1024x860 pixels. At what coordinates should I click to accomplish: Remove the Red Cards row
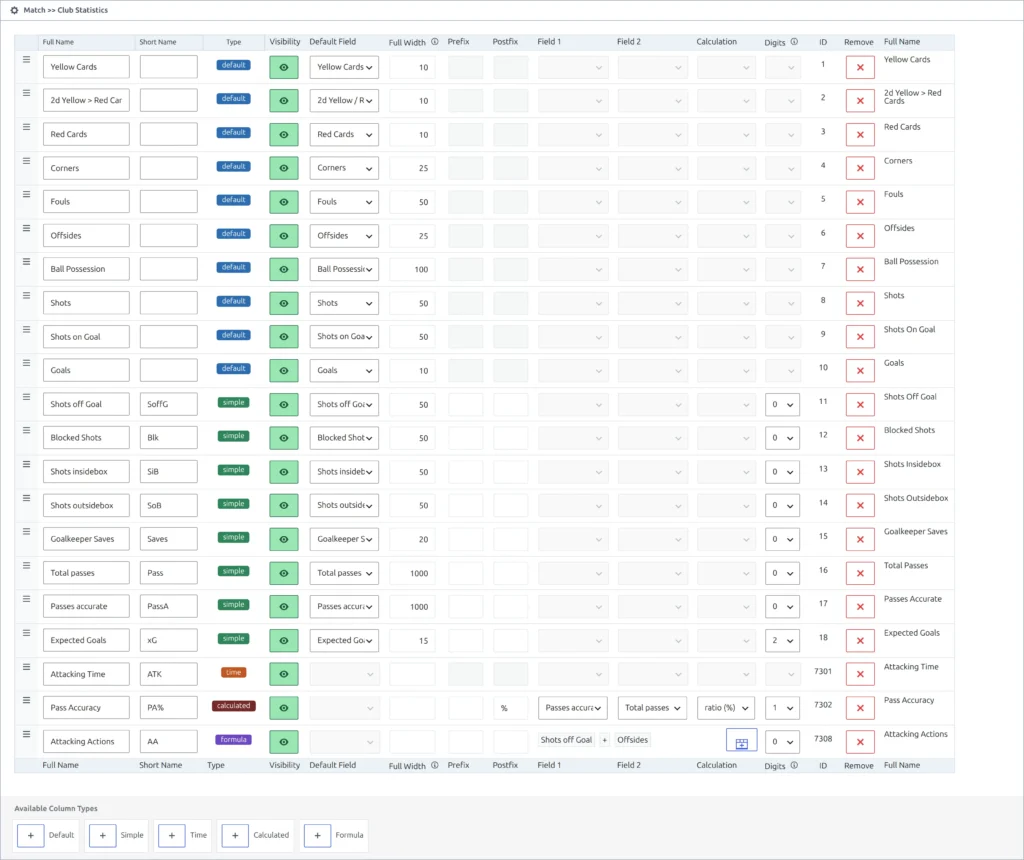(859, 135)
